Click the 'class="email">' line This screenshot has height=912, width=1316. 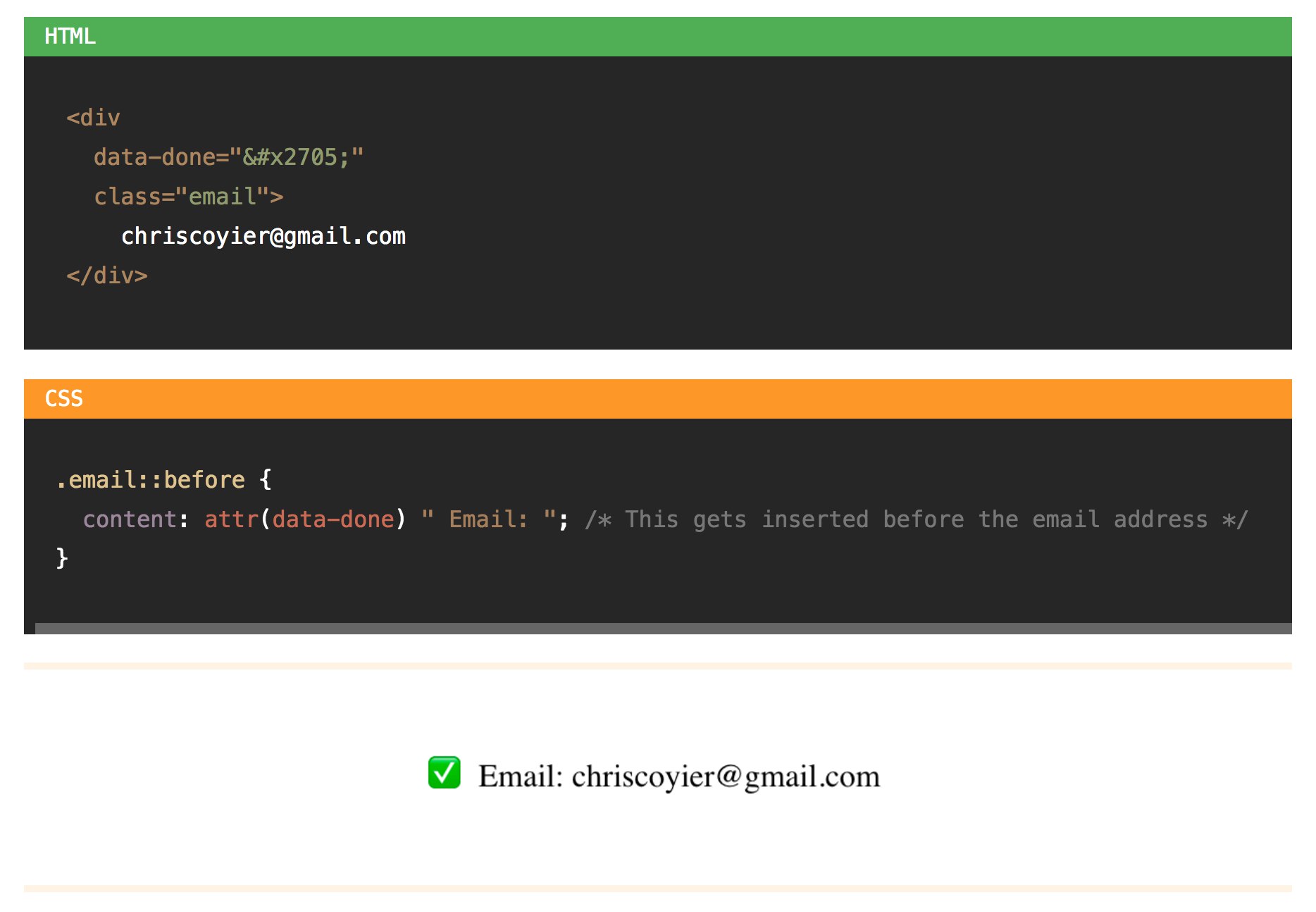pos(189,197)
